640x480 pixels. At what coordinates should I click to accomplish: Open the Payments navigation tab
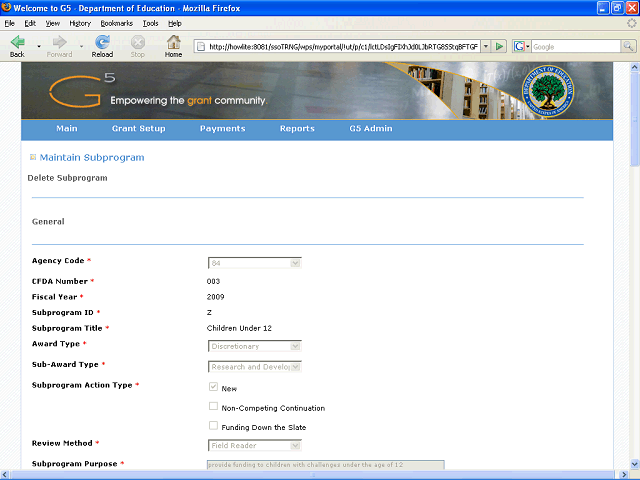point(222,129)
